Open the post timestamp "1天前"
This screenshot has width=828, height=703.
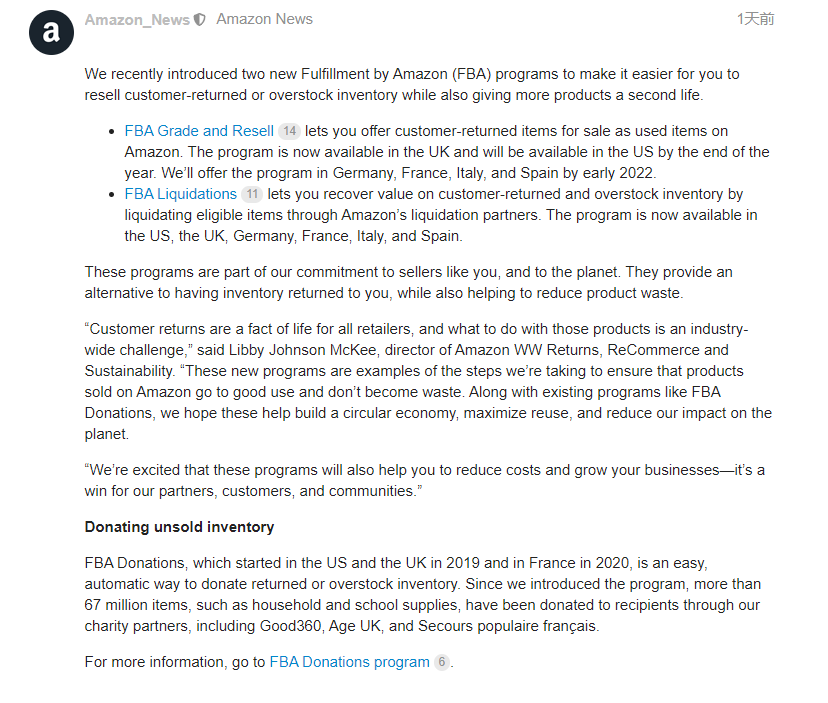[755, 19]
